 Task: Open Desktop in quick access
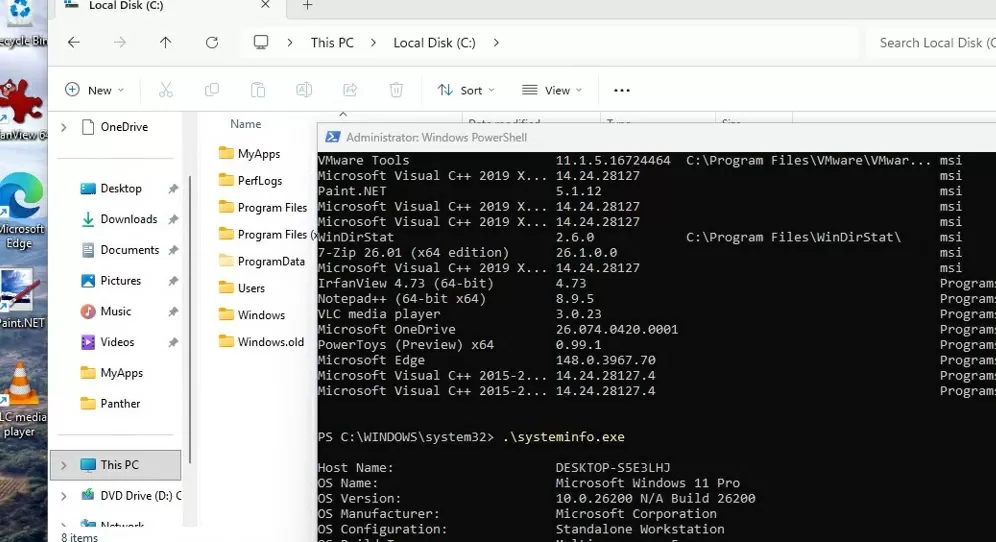[121, 189]
